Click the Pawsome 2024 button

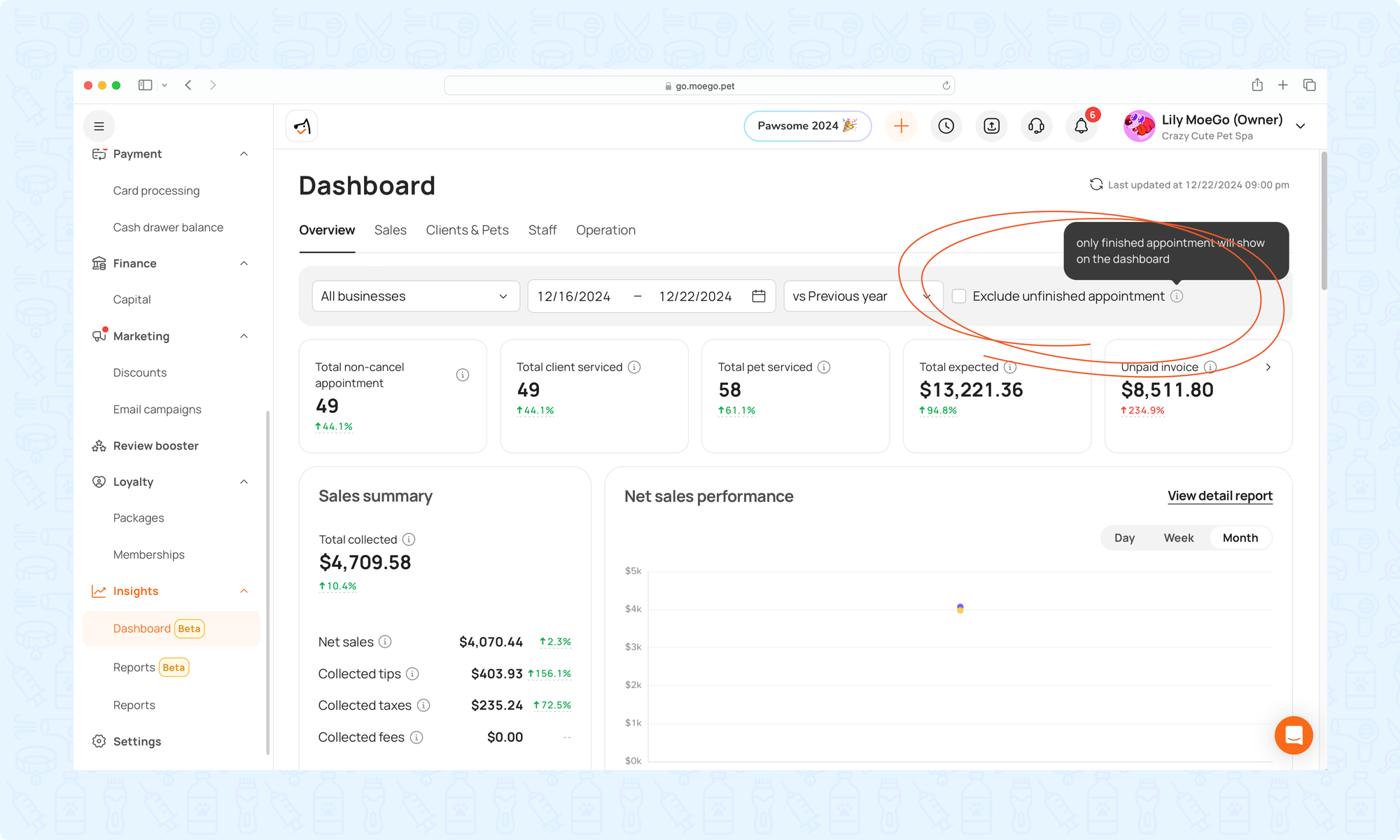pyautogui.click(x=807, y=126)
